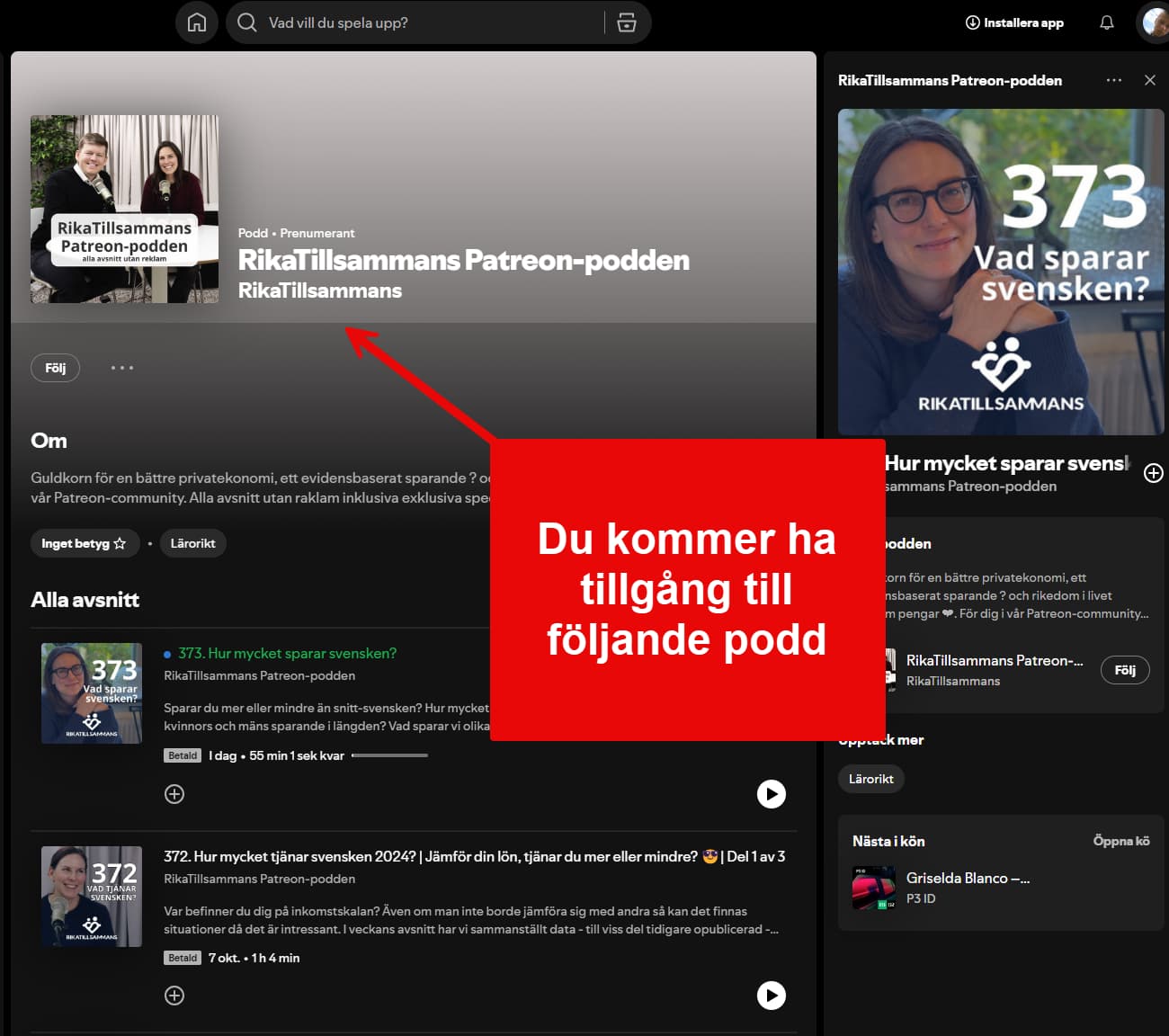Open episode 372 title link
The image size is (1169, 1036).
(474, 857)
